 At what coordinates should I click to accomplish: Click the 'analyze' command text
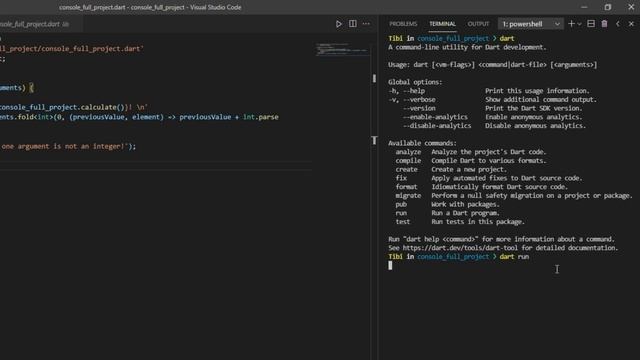[x=408, y=152]
